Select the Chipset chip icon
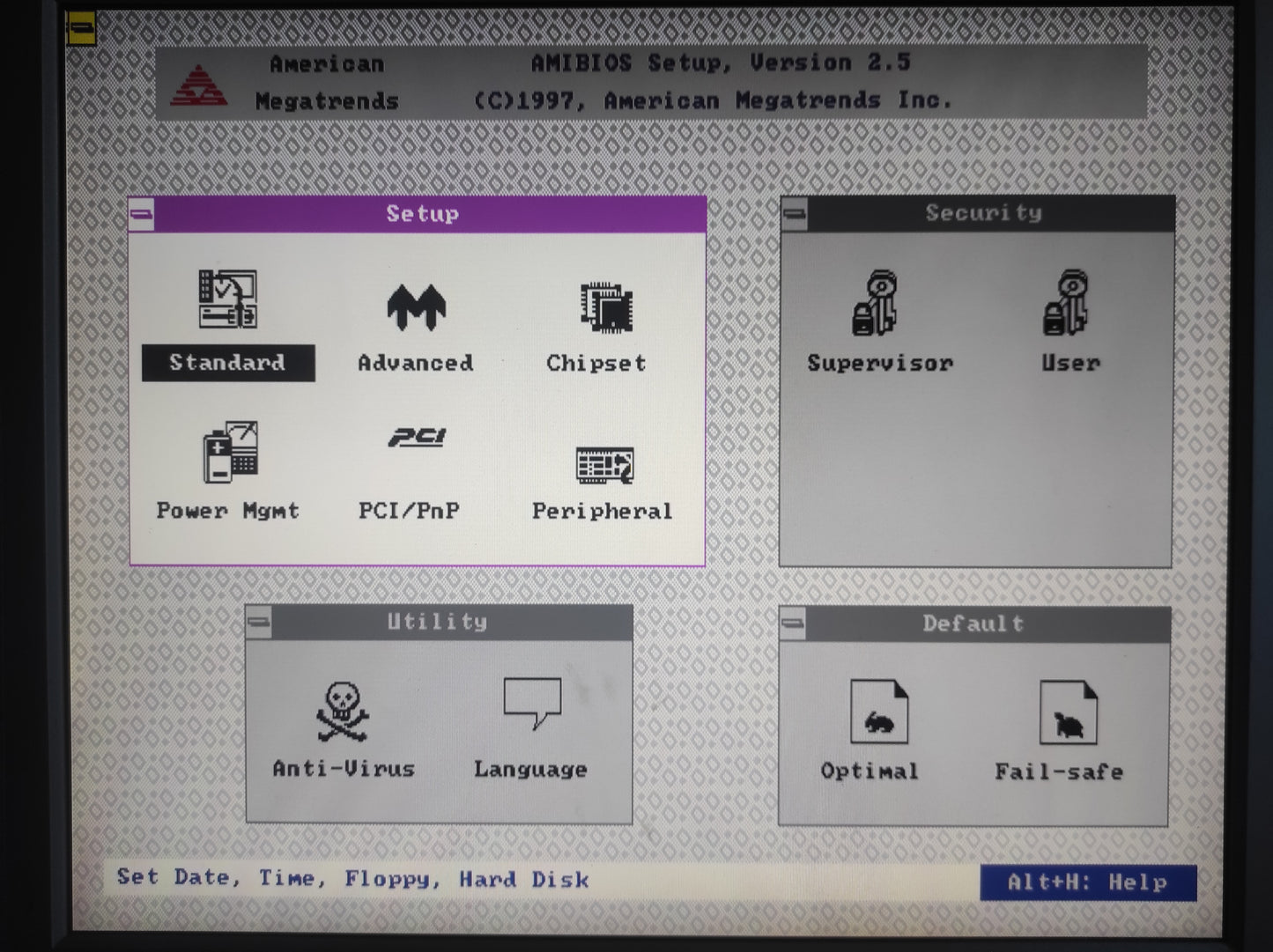 605,307
